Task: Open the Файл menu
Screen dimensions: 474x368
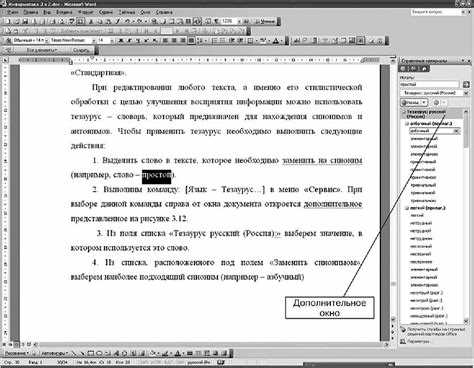Action: point(13,12)
